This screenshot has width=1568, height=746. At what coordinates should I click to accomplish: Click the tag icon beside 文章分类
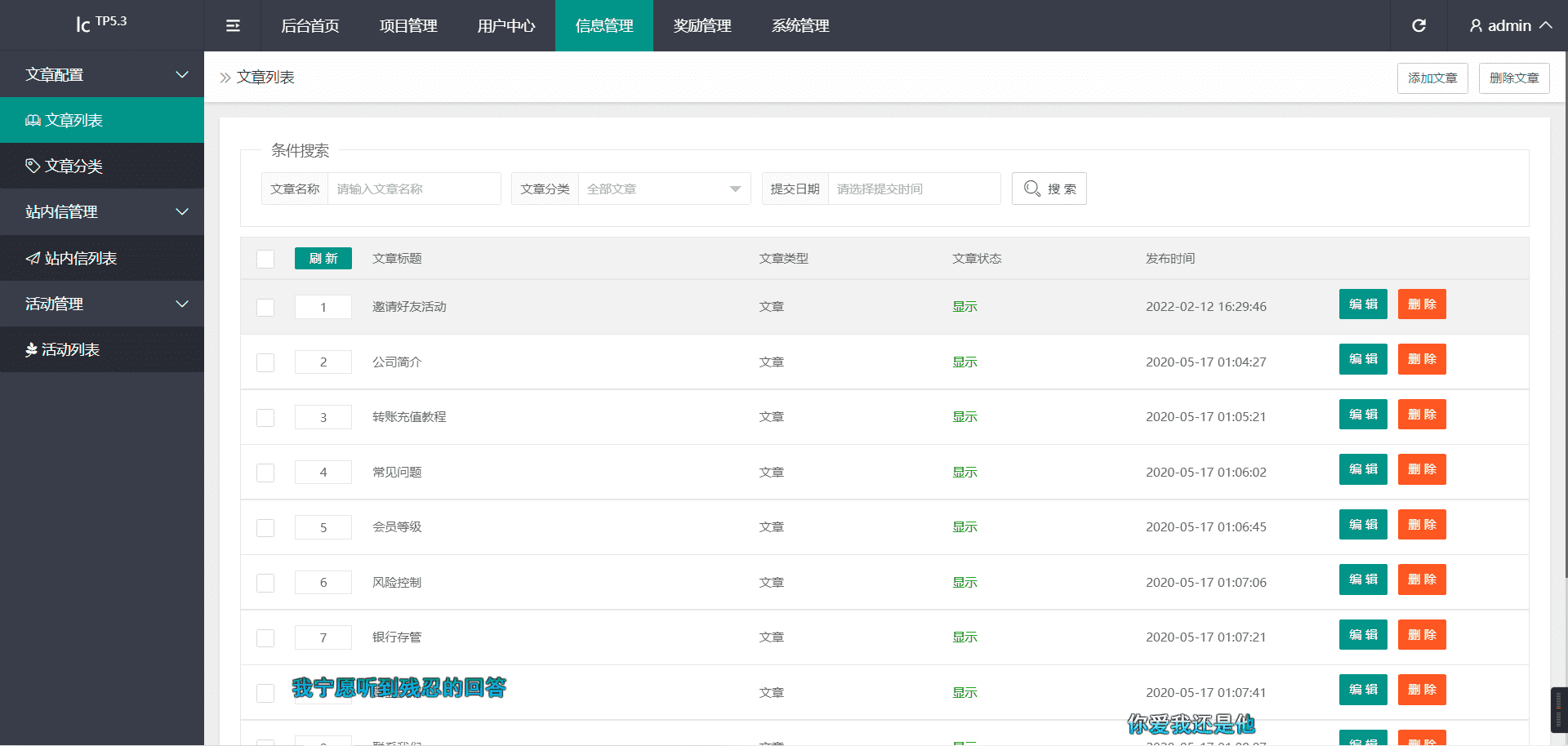(x=33, y=167)
